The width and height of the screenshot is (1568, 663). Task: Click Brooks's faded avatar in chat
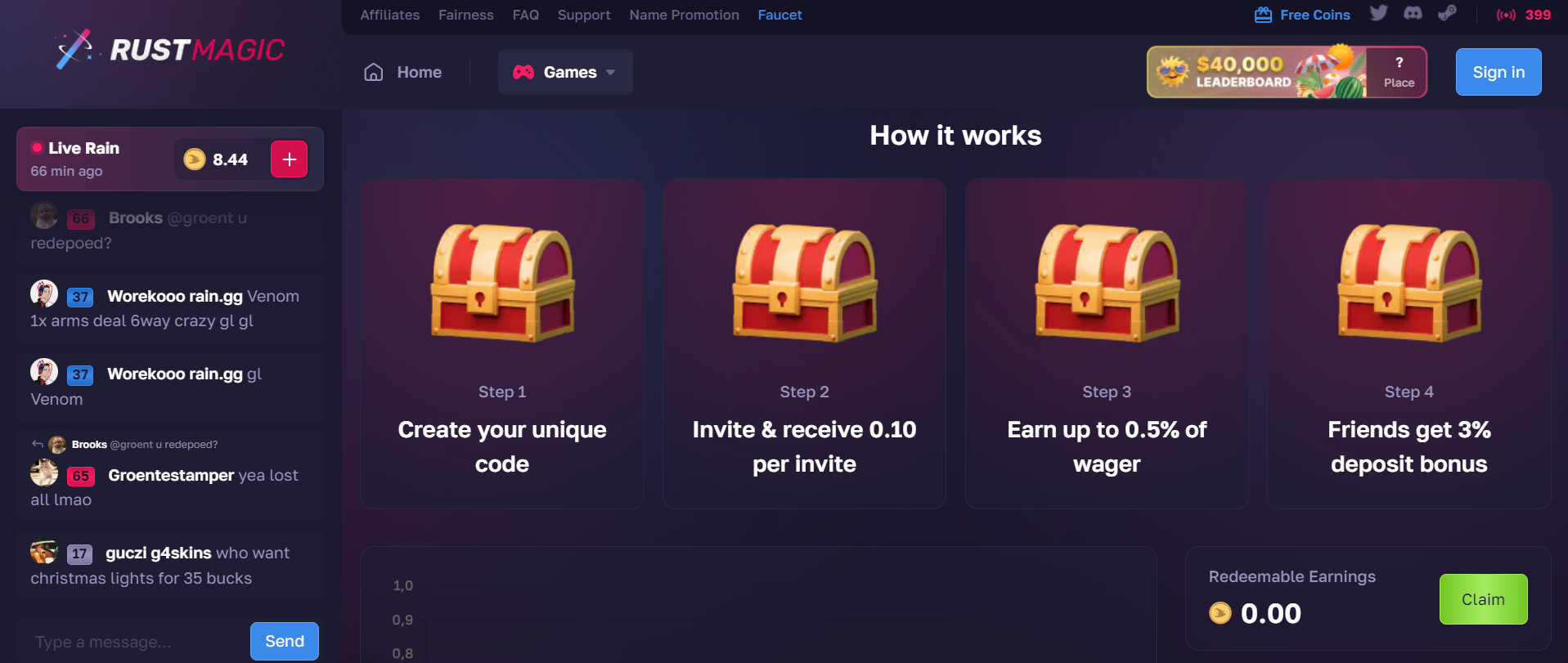(44, 216)
